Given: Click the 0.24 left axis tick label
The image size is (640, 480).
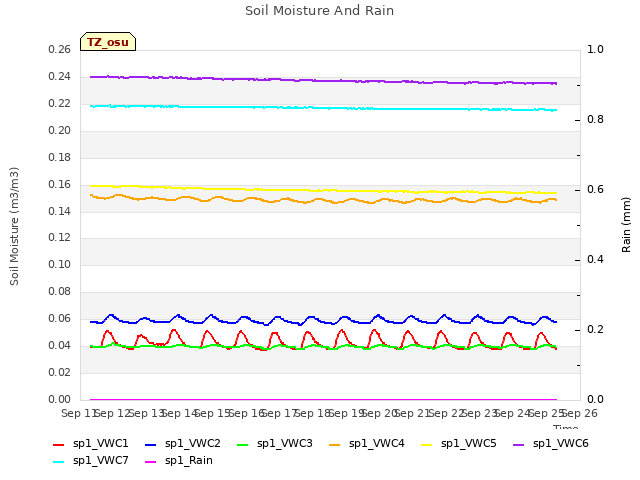Looking at the screenshot, I should click(x=59, y=77).
